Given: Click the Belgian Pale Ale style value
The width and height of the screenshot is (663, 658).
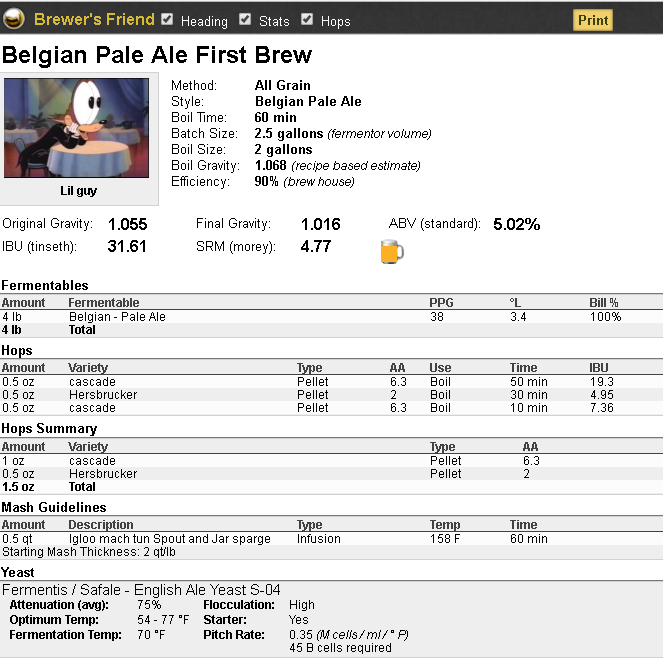Looking at the screenshot, I should [308, 101].
